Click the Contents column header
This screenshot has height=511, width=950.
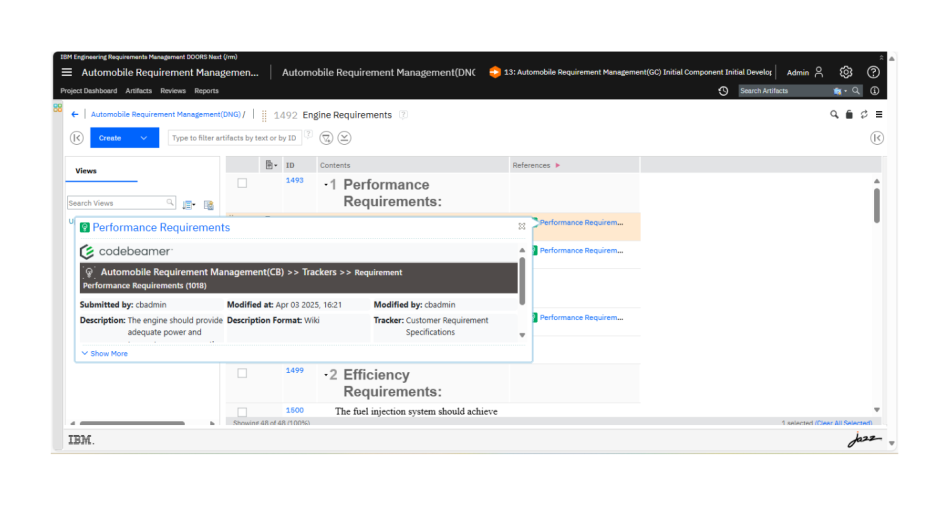pos(413,165)
